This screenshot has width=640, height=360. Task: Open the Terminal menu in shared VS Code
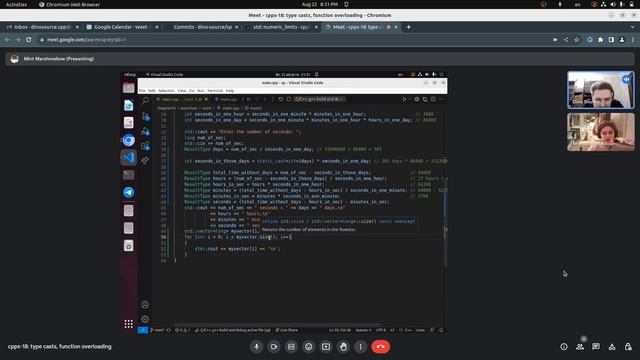pos(215,91)
